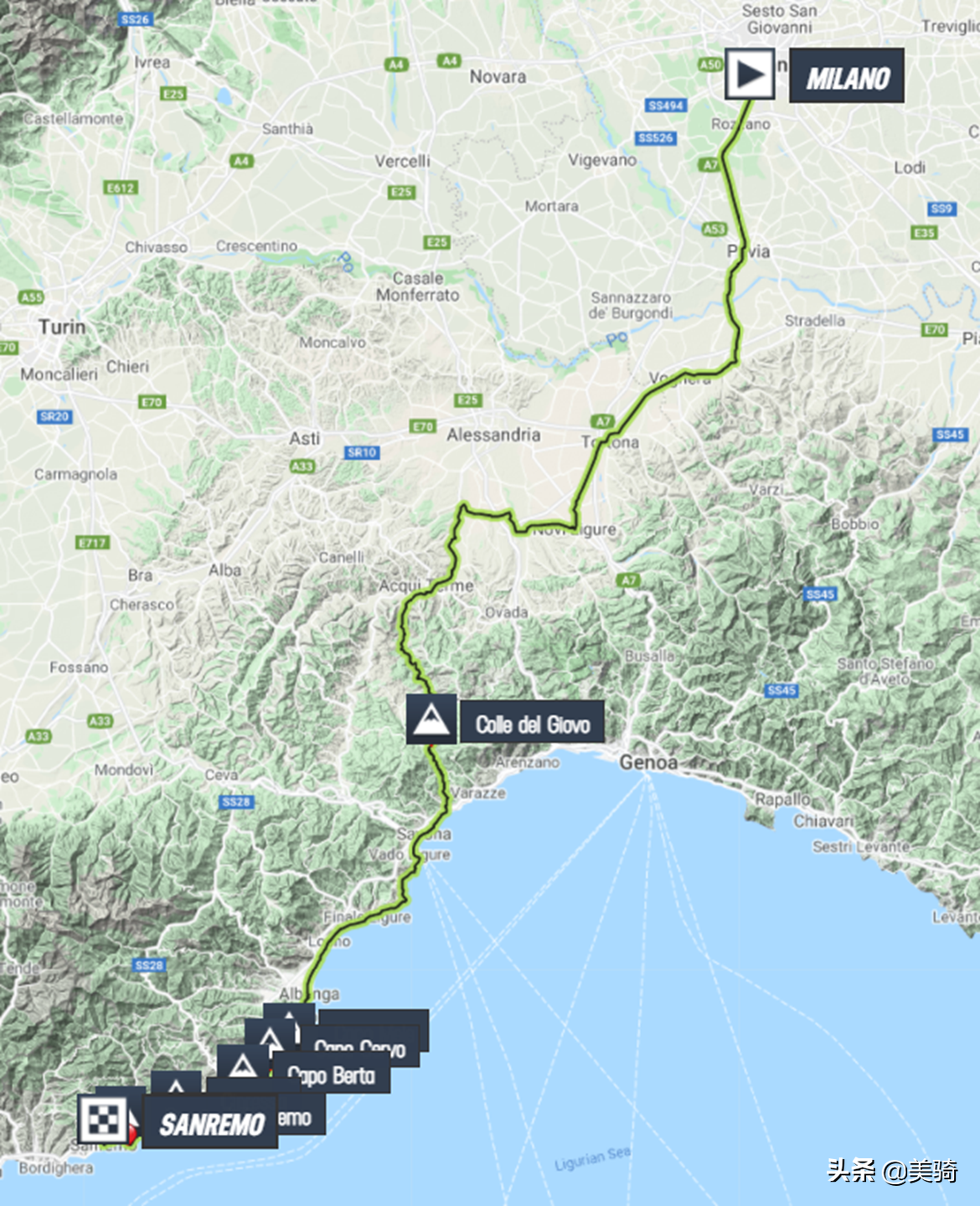
Task: Click the Capo Berta label
Action: click(332, 1076)
